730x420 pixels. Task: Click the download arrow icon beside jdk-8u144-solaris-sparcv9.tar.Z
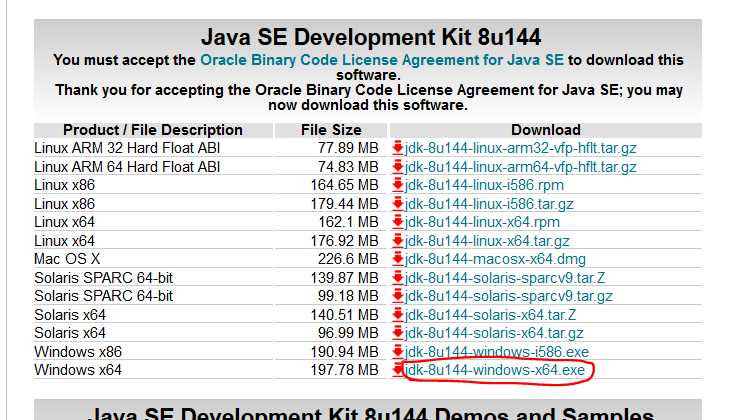[x=398, y=278]
